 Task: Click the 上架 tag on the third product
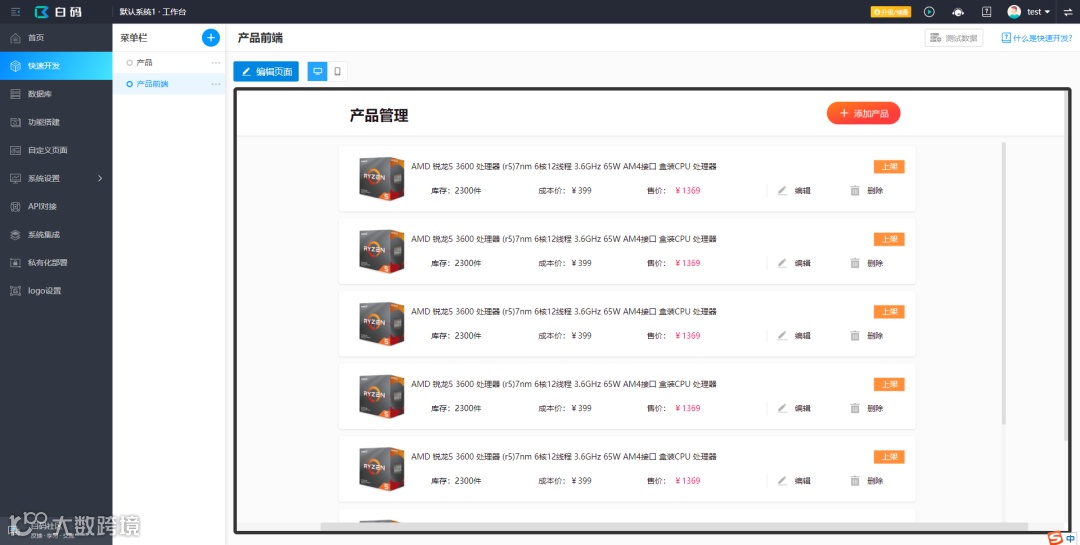(x=889, y=311)
